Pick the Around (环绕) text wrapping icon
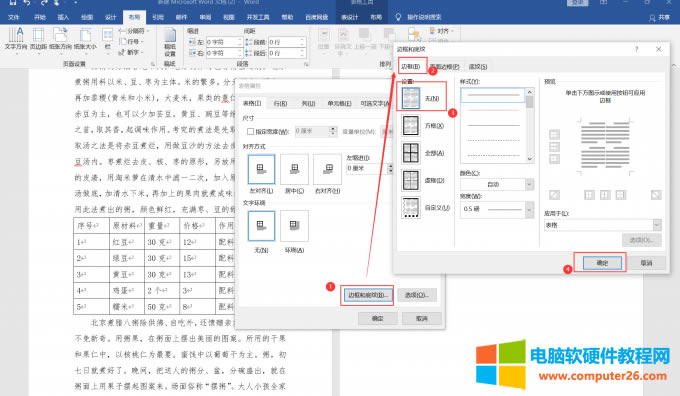This screenshot has height=396, width=680. pos(294,226)
